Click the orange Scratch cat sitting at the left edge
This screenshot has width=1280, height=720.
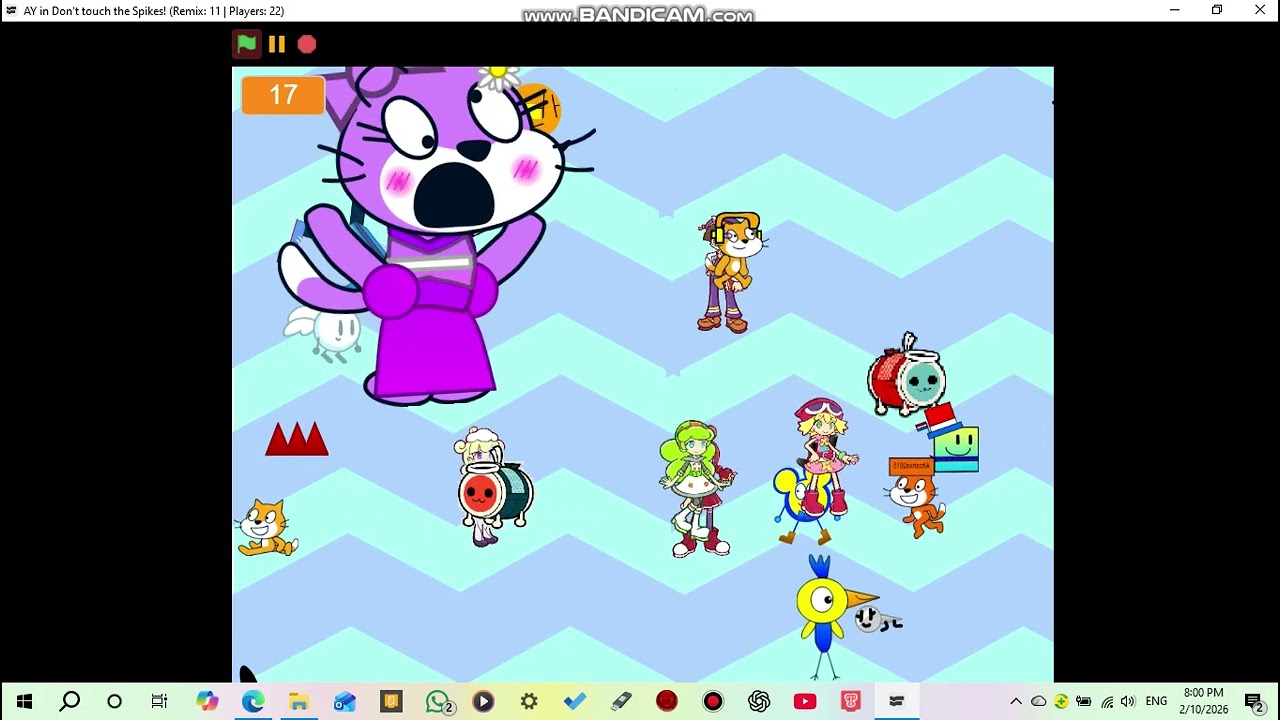pos(266,527)
